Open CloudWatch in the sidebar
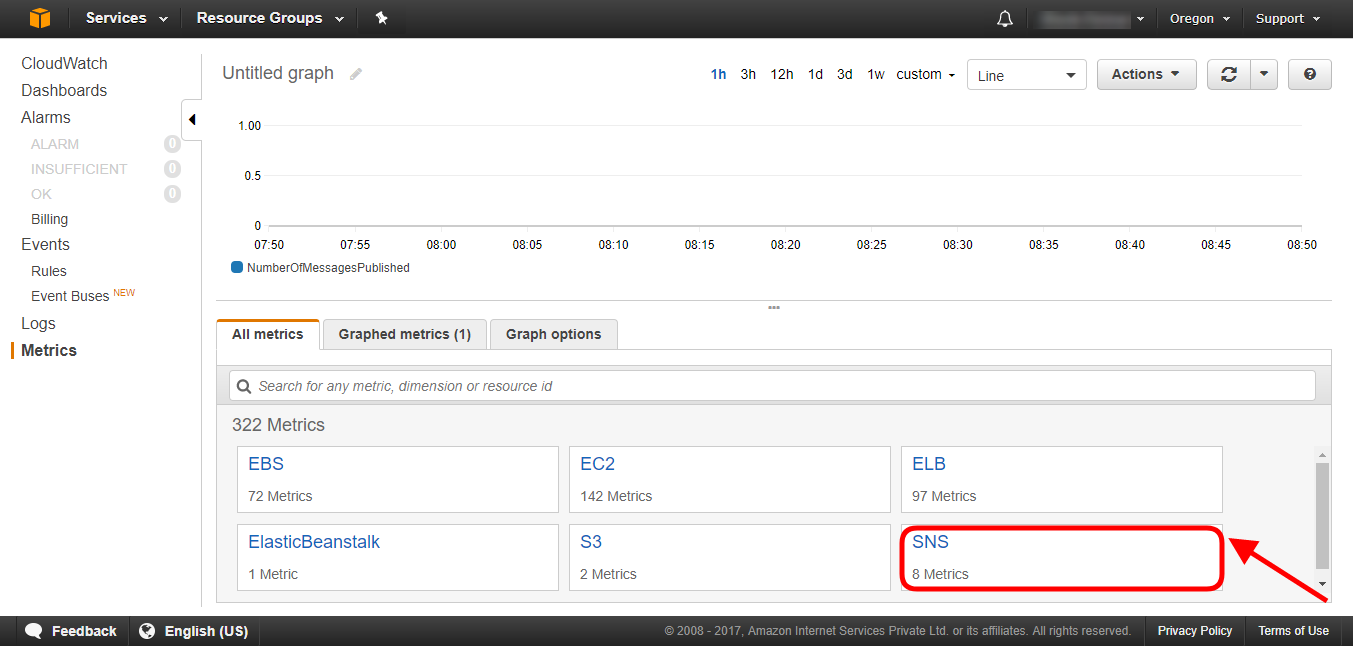 tap(64, 63)
